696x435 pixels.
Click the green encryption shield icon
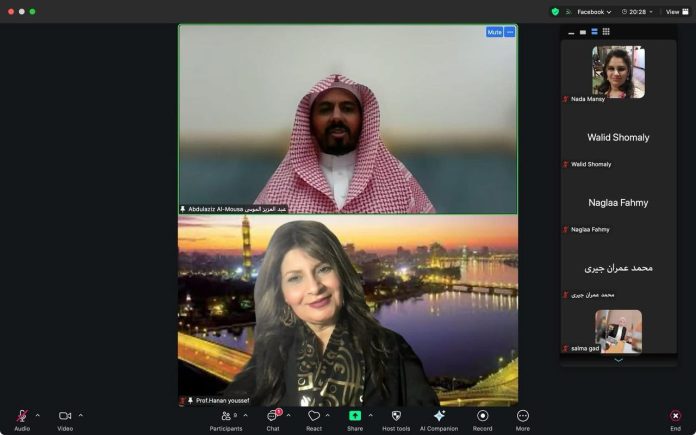click(x=555, y=12)
